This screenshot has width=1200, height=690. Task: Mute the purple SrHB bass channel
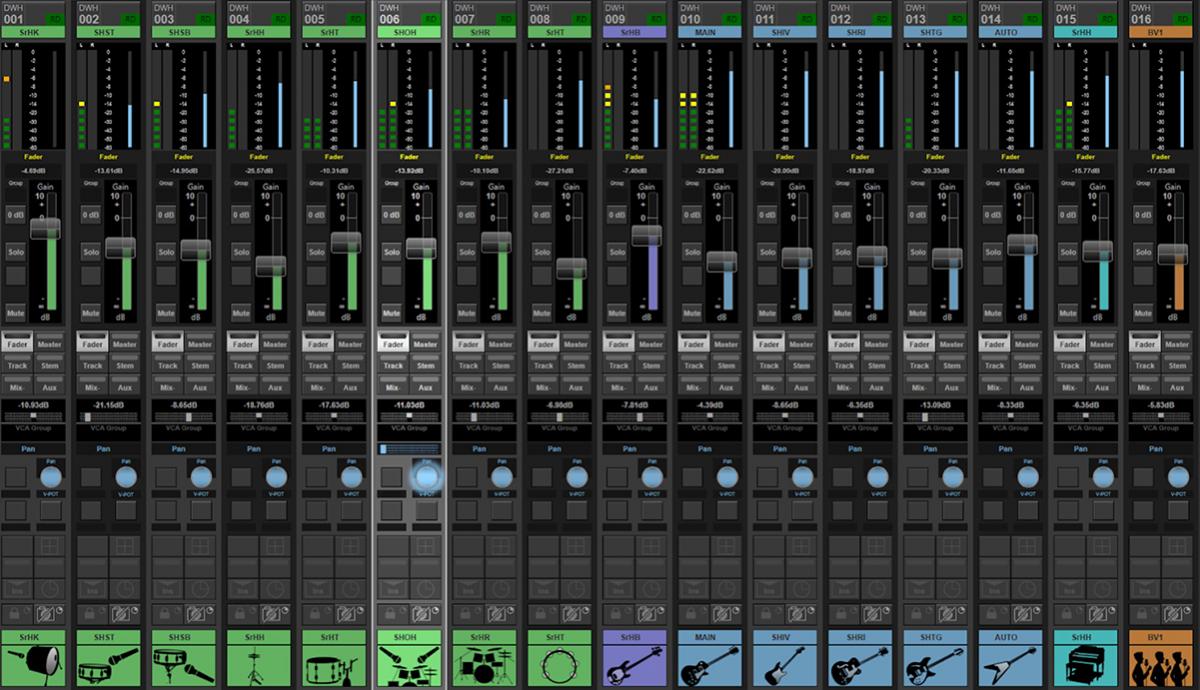616,313
